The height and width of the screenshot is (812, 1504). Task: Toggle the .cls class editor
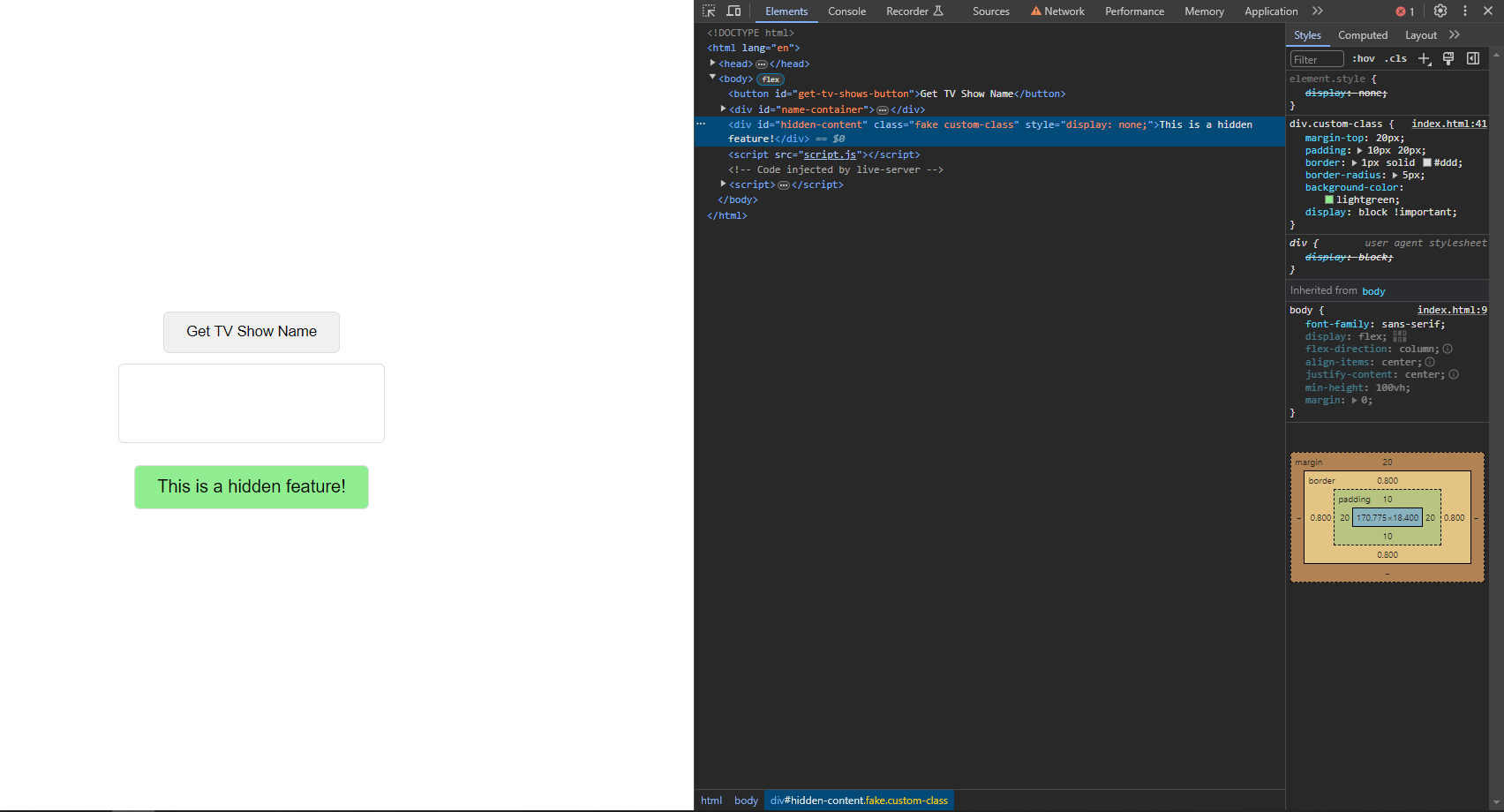click(1395, 59)
